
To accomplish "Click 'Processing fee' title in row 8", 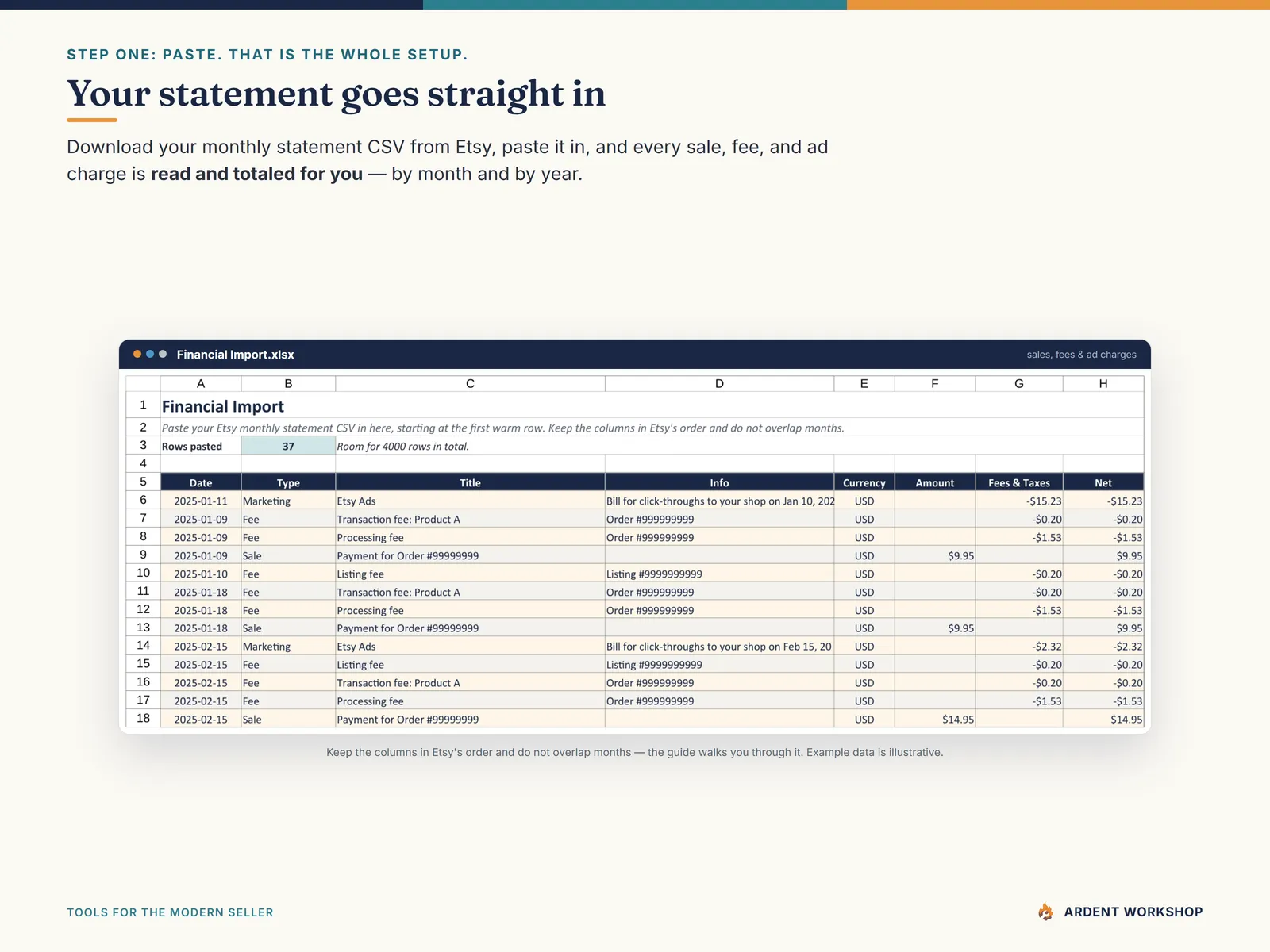I will click(x=470, y=537).
